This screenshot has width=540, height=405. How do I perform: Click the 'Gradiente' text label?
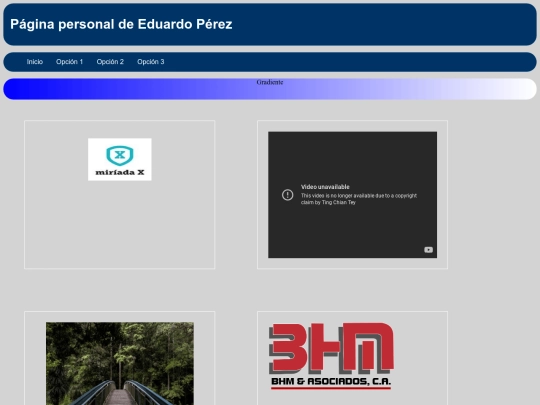270,82
